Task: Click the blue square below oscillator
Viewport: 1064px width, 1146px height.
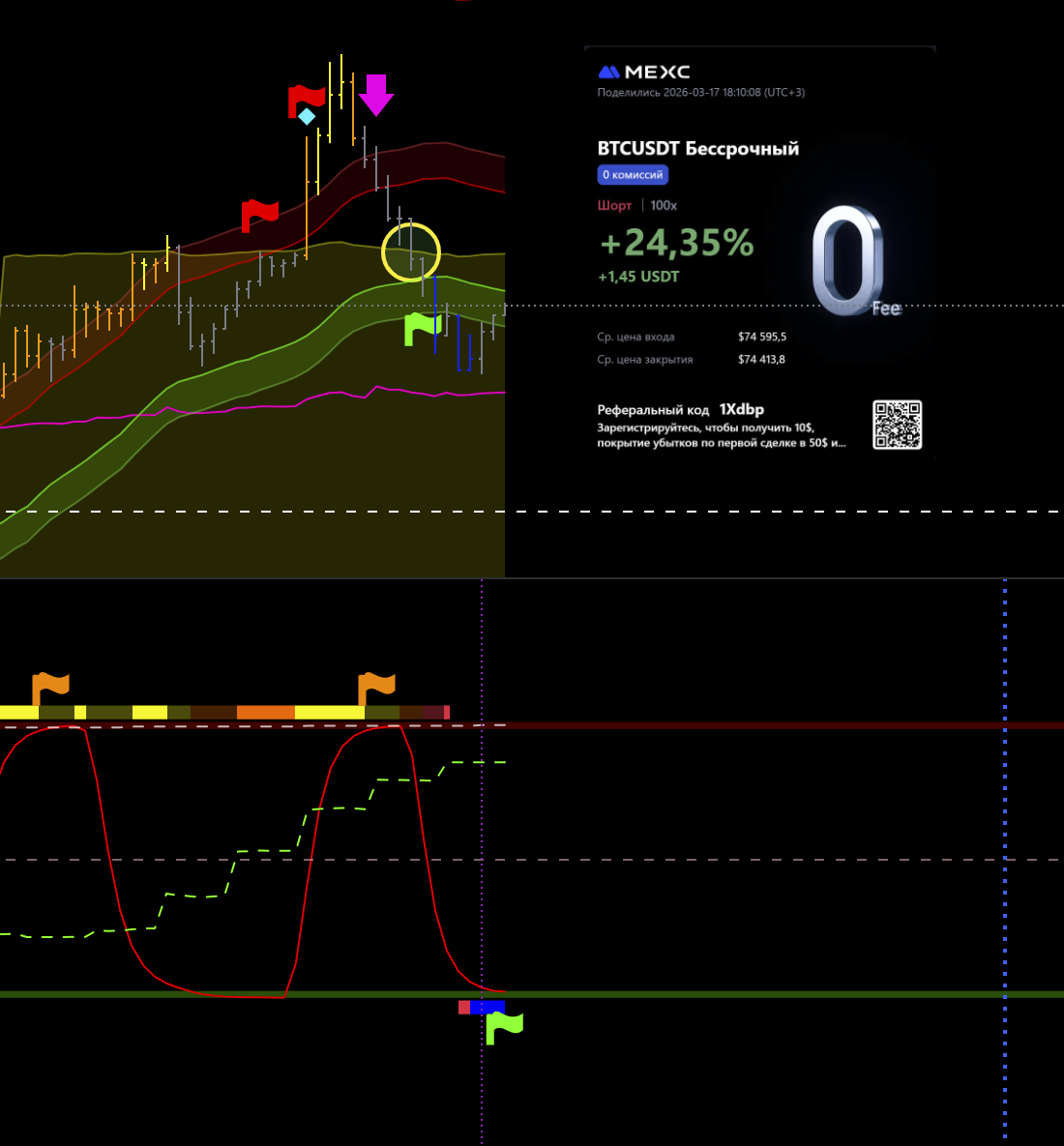Action: tap(487, 1008)
